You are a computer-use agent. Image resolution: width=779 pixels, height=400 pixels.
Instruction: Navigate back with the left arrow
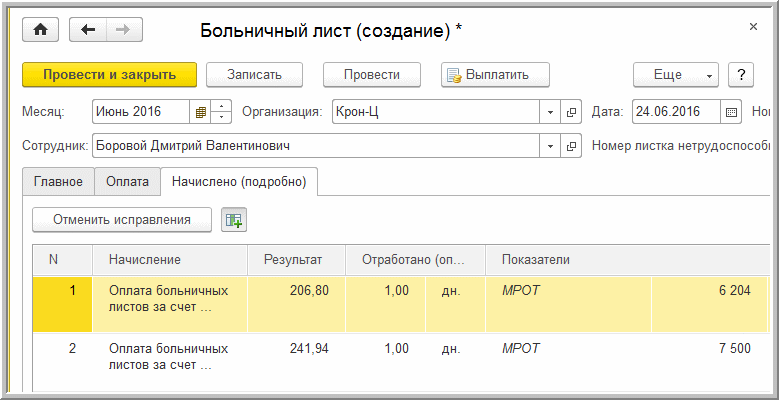tap(87, 30)
